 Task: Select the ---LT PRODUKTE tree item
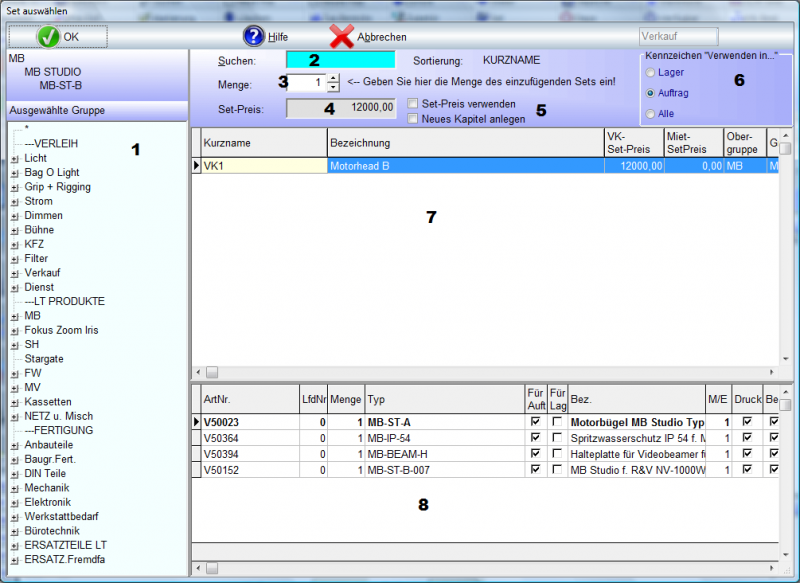(64, 301)
